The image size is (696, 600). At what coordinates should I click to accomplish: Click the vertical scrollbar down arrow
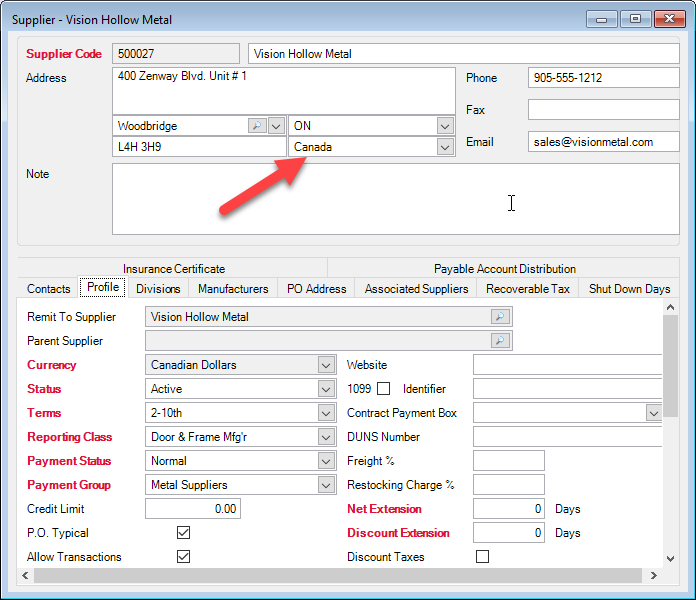(x=670, y=559)
